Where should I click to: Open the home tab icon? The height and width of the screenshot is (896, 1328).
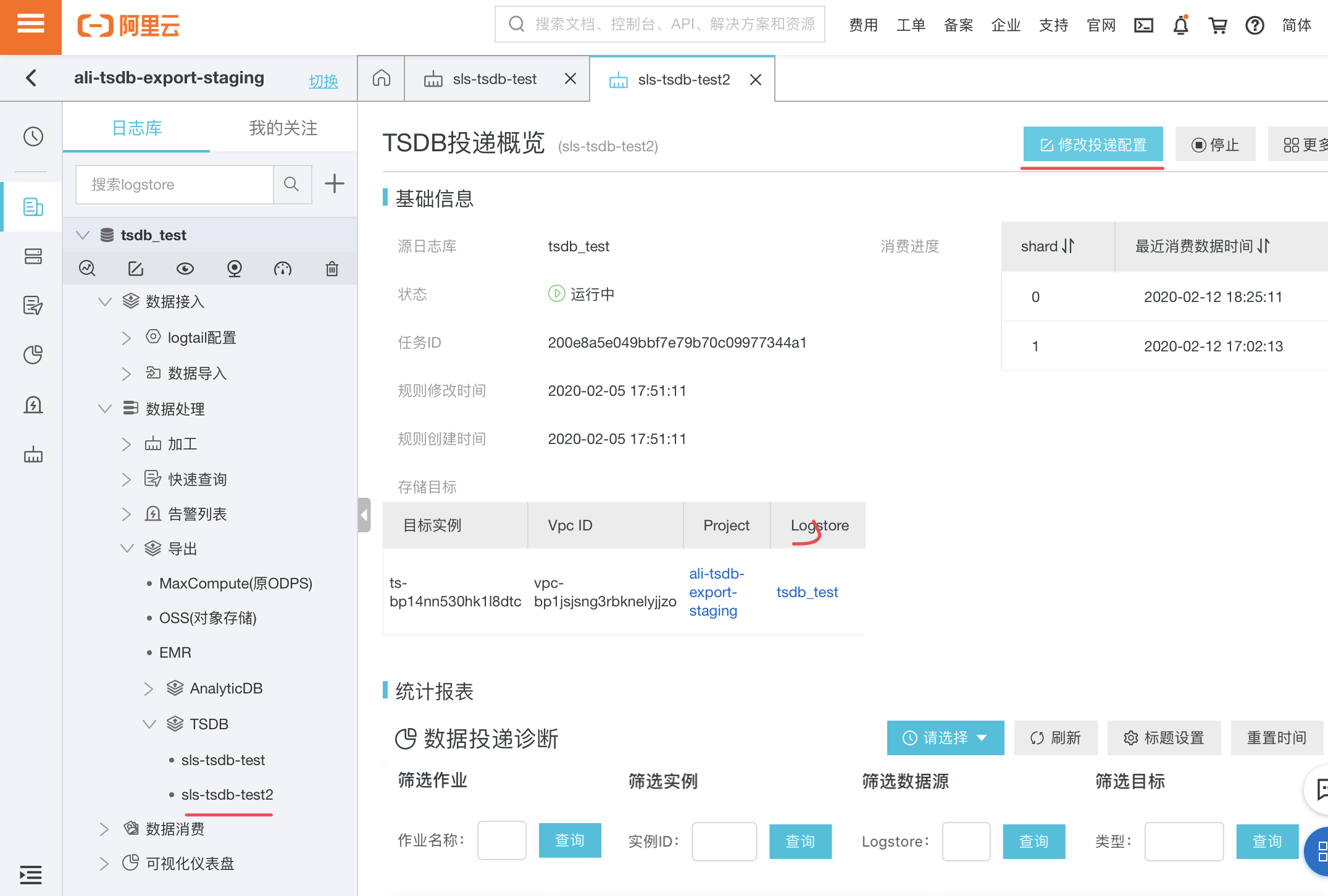coord(382,78)
